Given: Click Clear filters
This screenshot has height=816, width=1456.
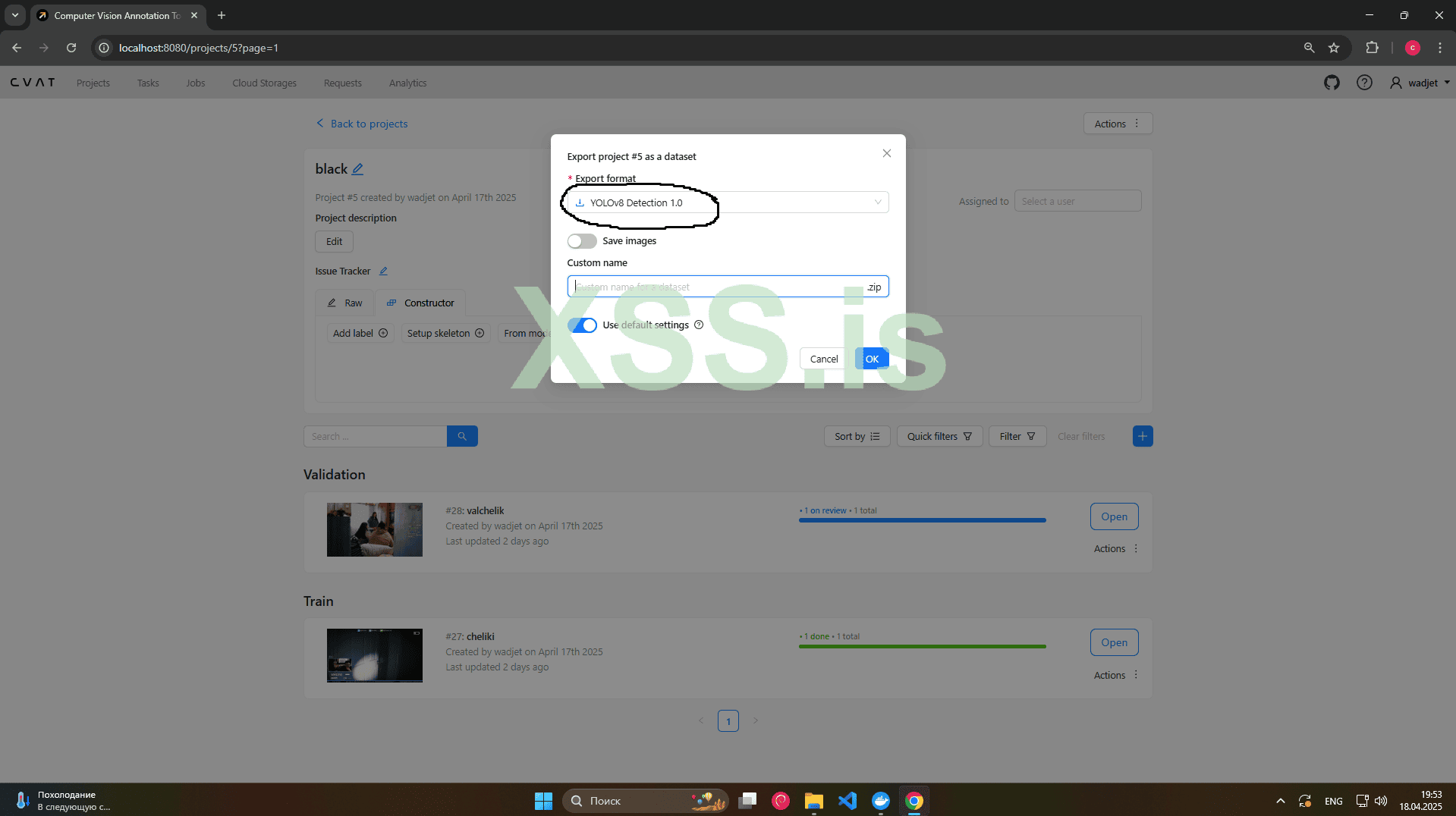Looking at the screenshot, I should tap(1081, 436).
